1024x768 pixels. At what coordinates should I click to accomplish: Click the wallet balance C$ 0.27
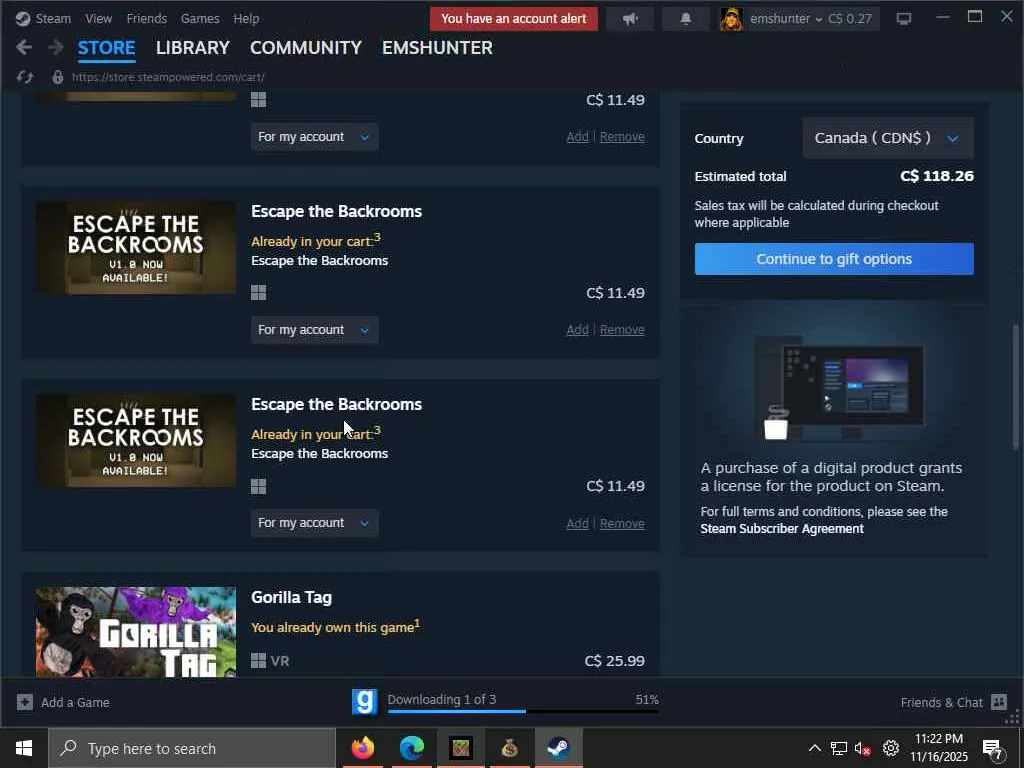(850, 18)
